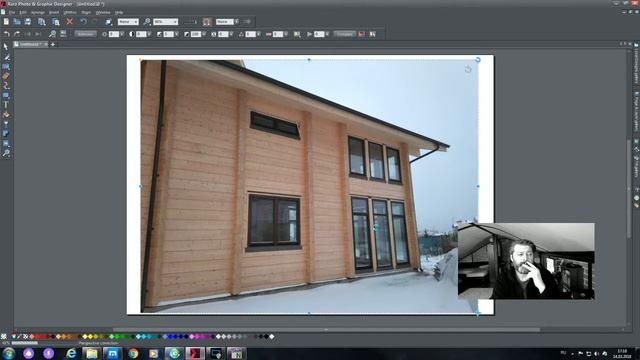Viewport: 640px width, 360px height.
Task: Click the Enhance button
Action: (85, 34)
